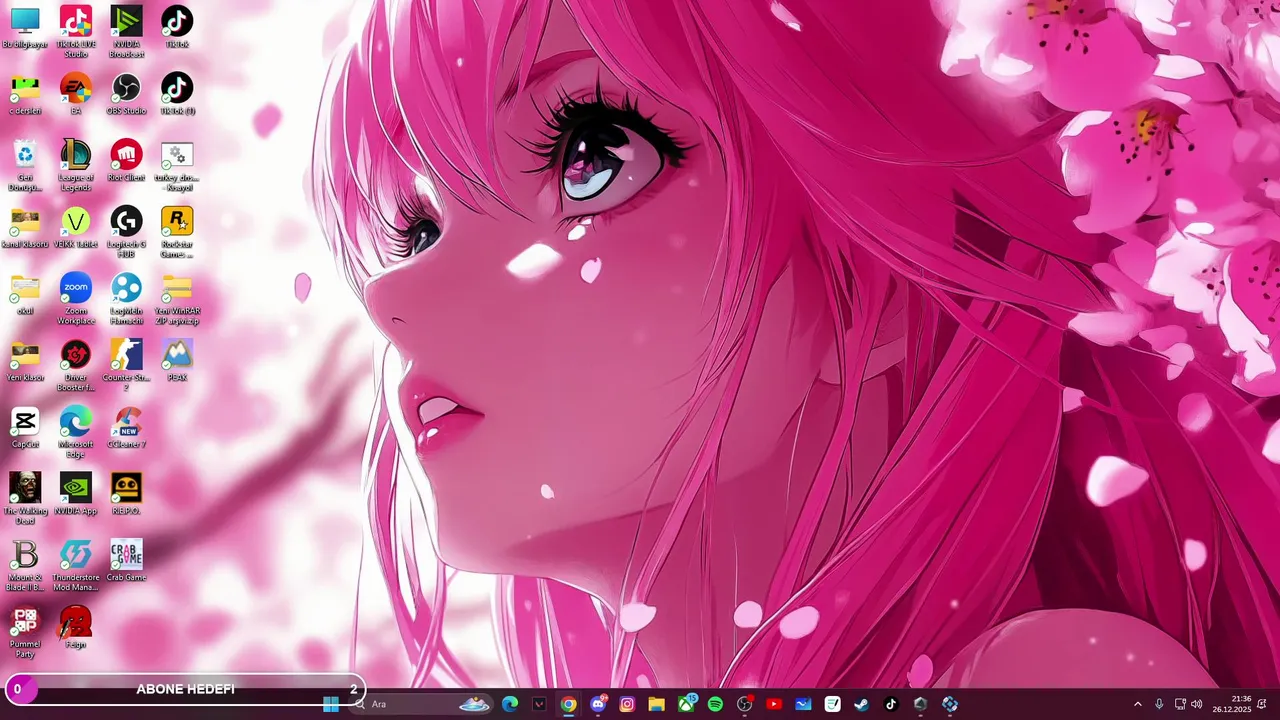Open Spotify from the taskbar
Screen dimensions: 1280x720
[715, 704]
